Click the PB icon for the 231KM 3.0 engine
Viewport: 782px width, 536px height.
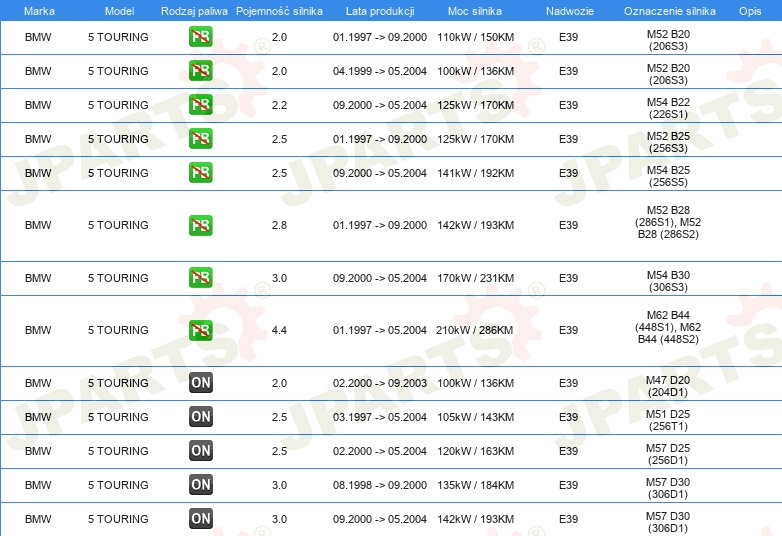tap(201, 278)
